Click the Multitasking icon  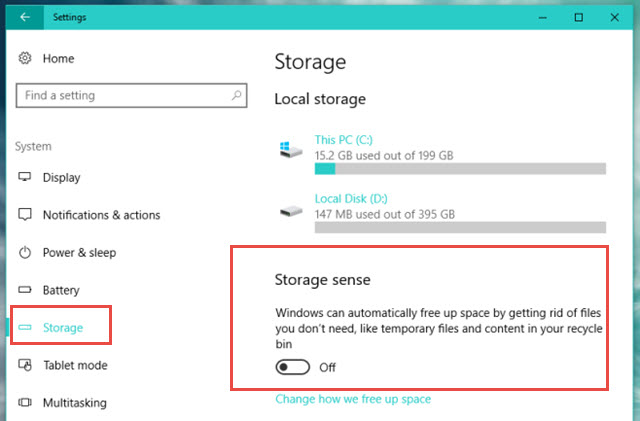[x=24, y=402]
